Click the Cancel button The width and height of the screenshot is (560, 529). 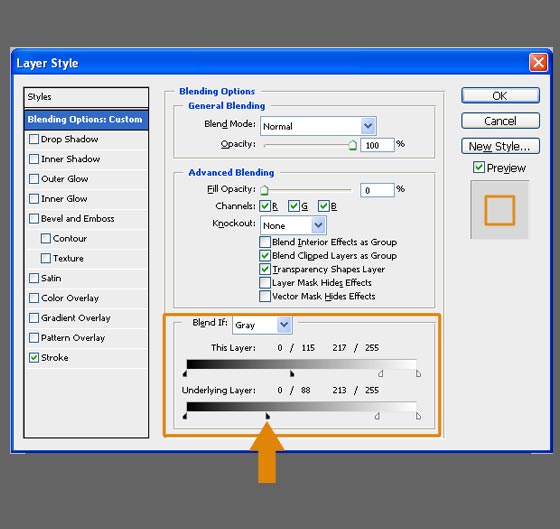(500, 121)
